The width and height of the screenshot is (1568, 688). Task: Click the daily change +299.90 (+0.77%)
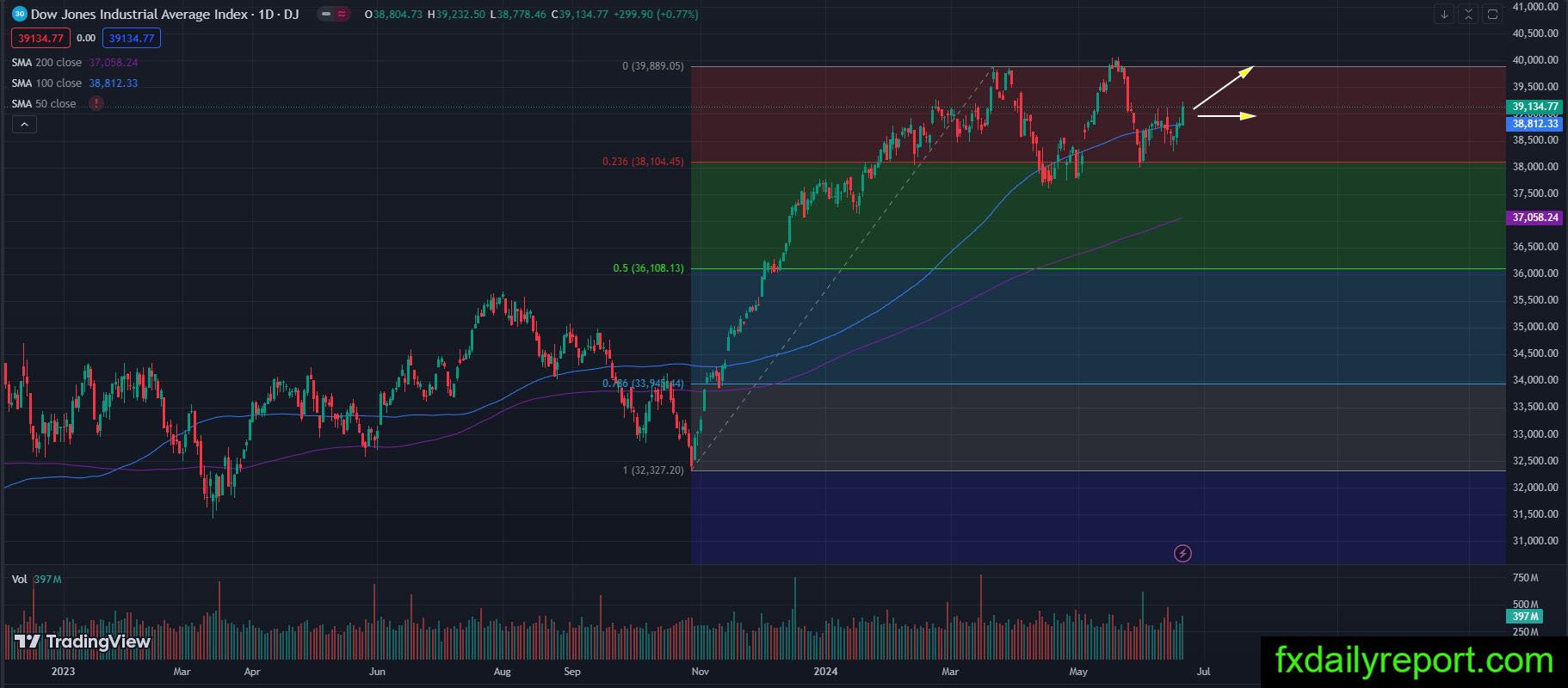coord(656,15)
